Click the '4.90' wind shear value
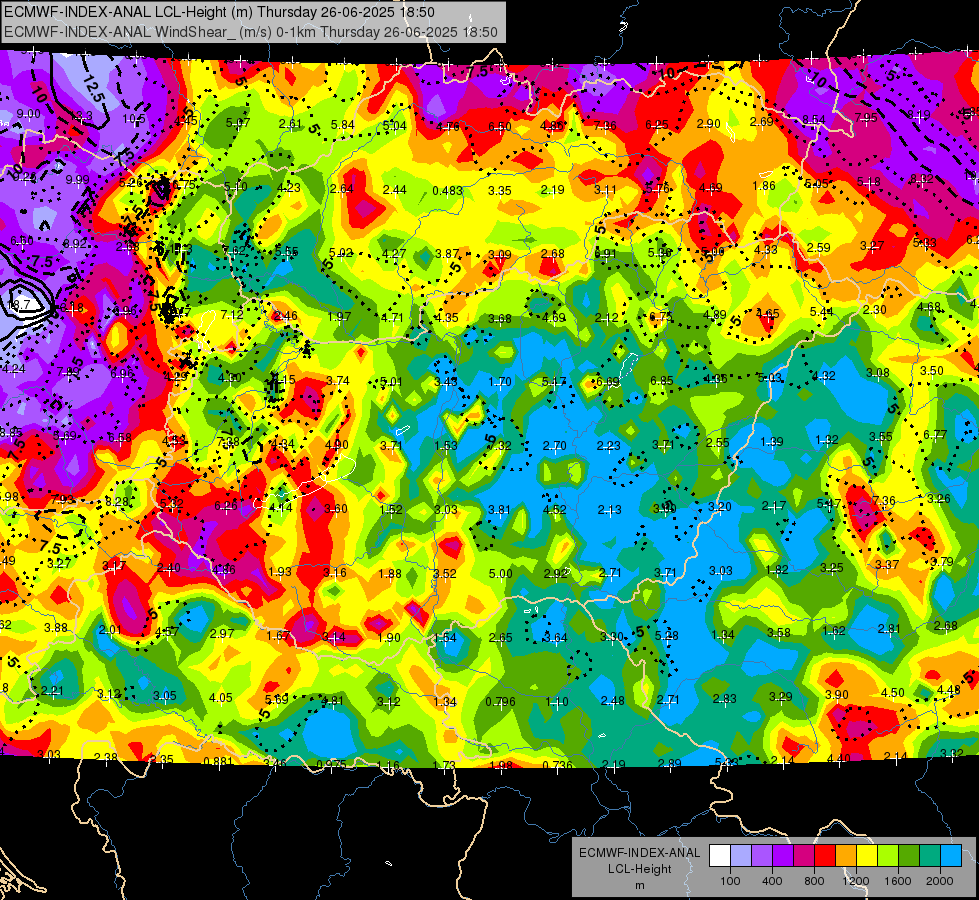This screenshot has height=900, width=979. click(x=337, y=445)
